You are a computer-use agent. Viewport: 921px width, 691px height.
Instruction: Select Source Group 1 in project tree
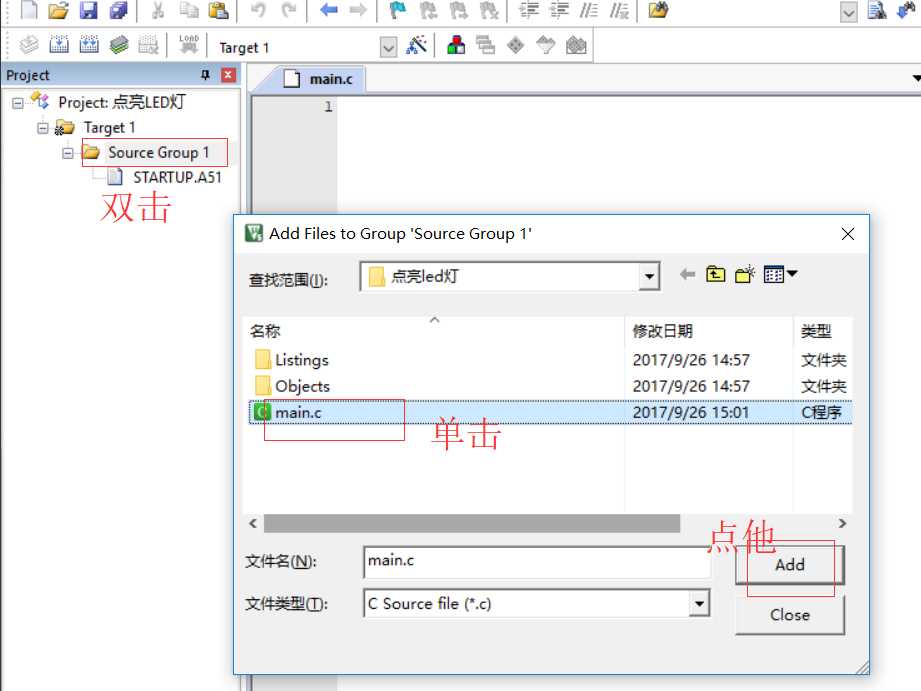click(159, 153)
